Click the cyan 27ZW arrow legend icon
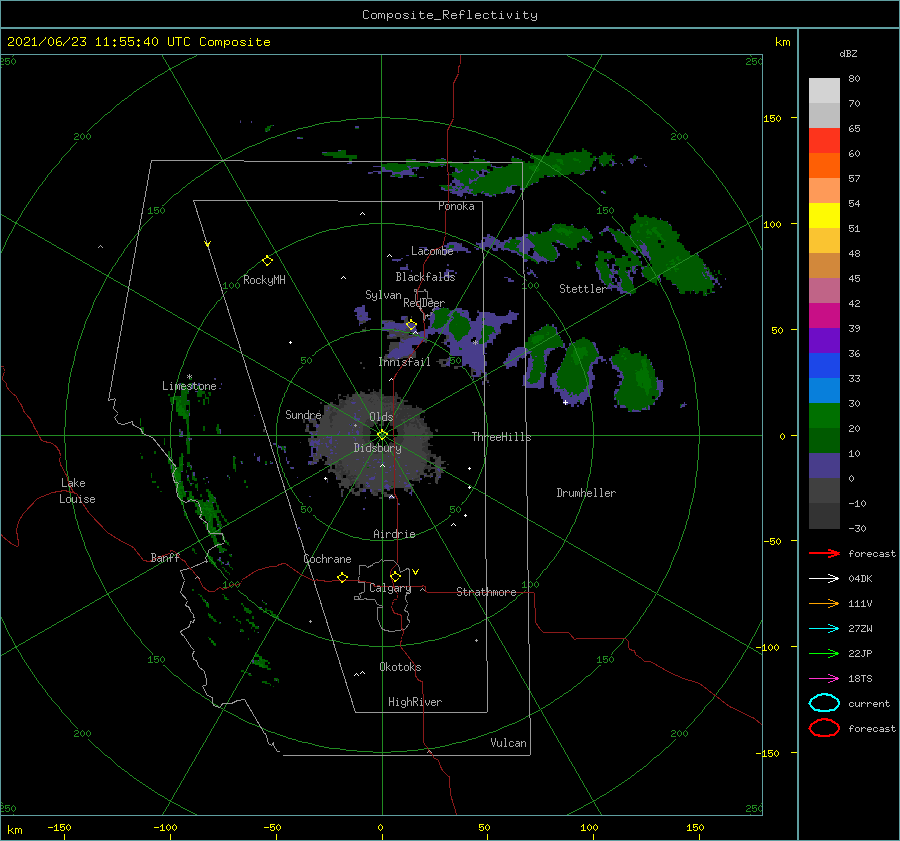900x841 pixels. coord(824,629)
